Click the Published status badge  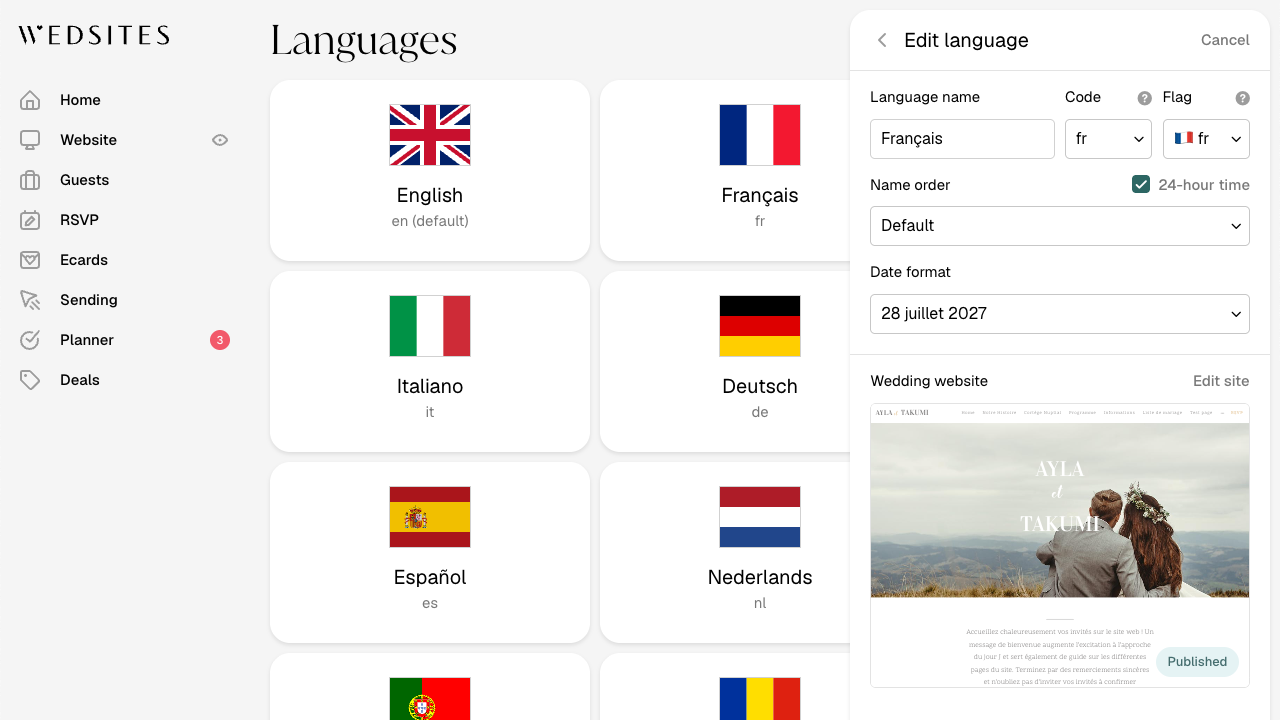tap(1197, 662)
